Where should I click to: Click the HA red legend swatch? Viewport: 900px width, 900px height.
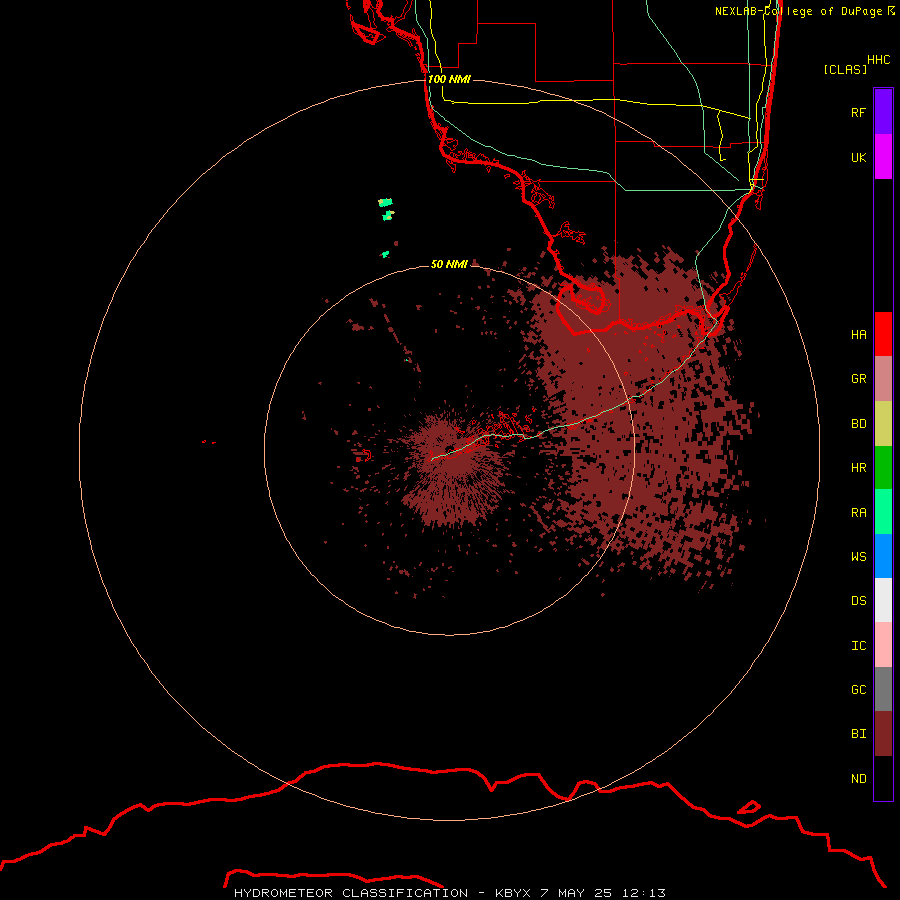(x=883, y=334)
